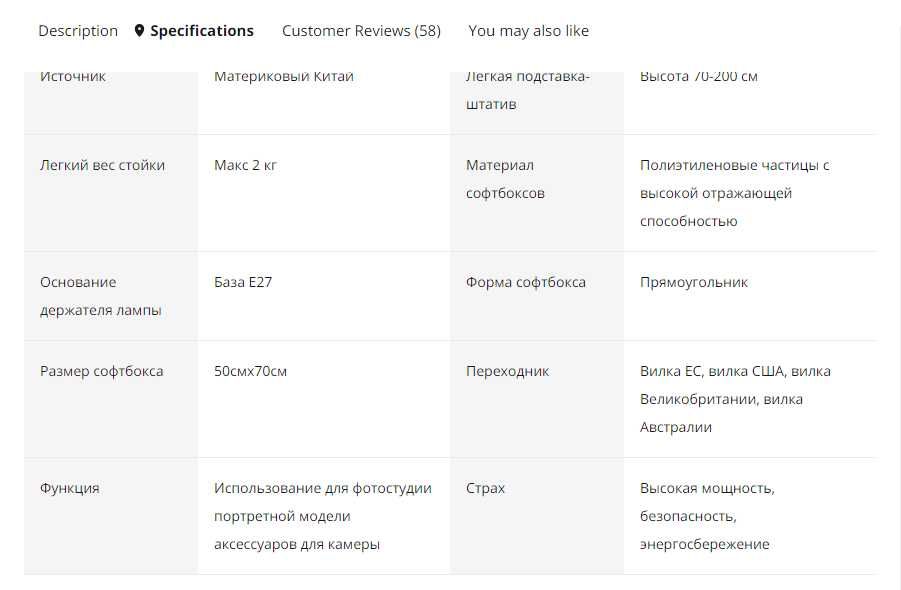
Task: Click the База E27 value
Action: click(x=243, y=282)
